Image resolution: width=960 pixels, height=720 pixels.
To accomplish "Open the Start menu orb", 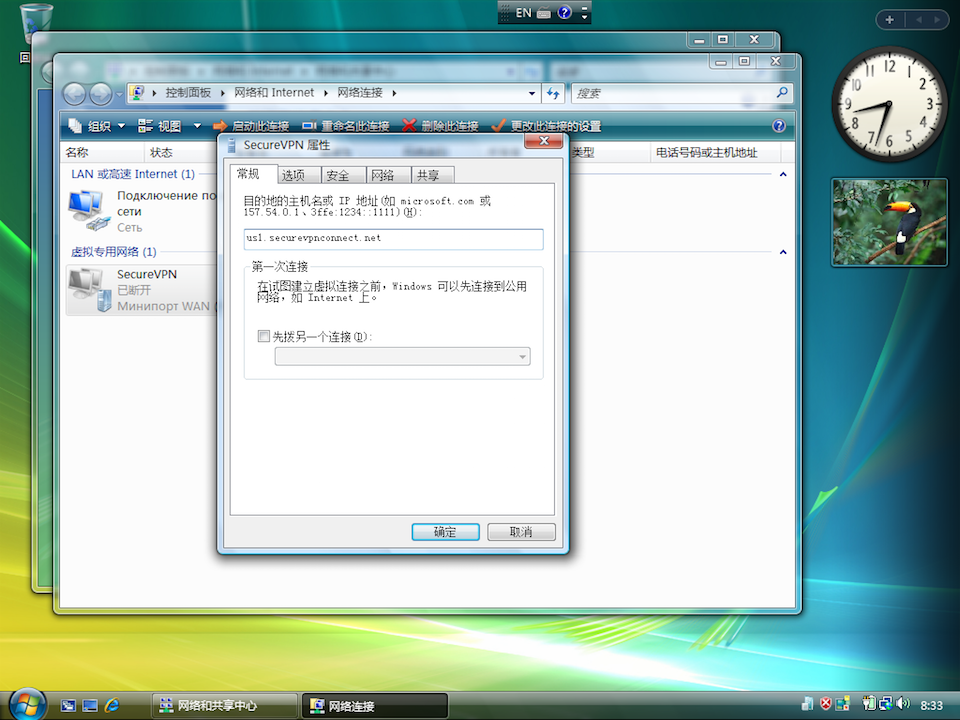I will 28,704.
